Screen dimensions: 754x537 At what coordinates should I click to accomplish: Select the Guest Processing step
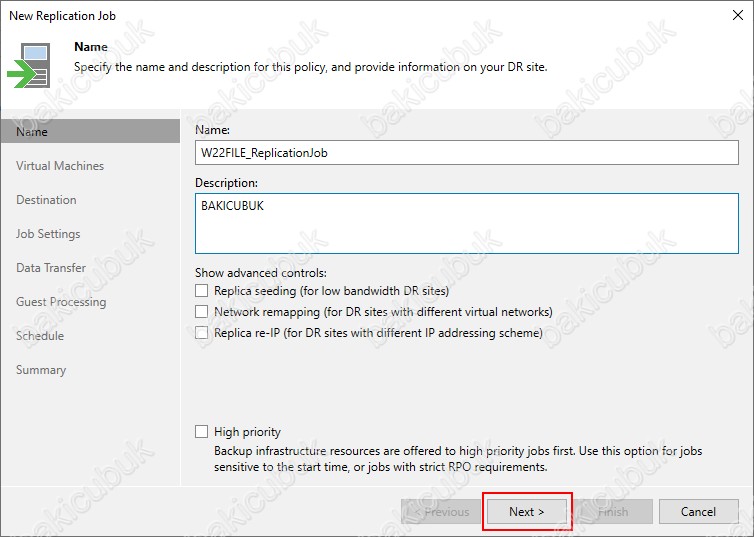(x=61, y=302)
